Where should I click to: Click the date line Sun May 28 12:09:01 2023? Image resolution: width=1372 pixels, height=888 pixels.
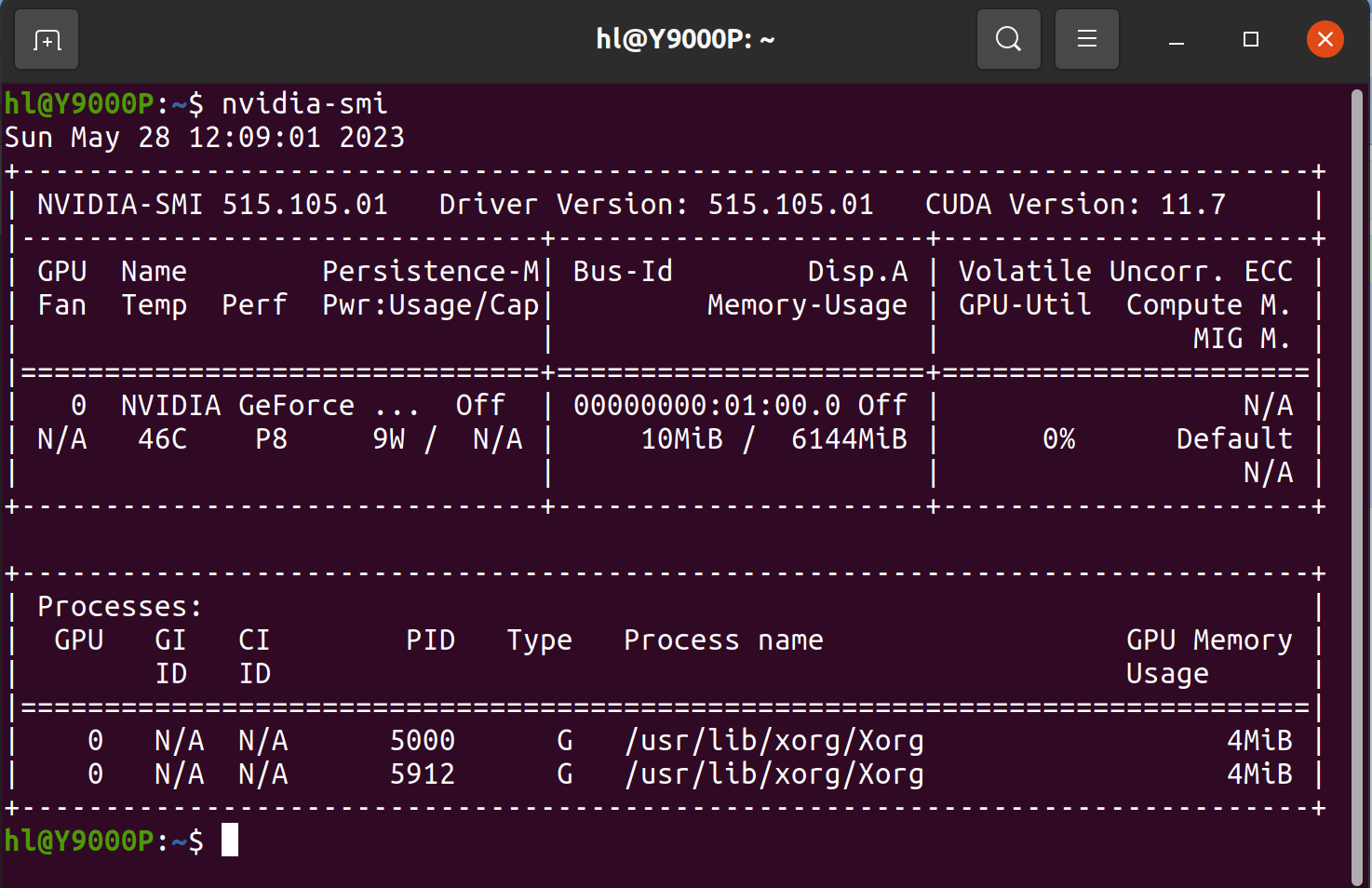(205, 137)
